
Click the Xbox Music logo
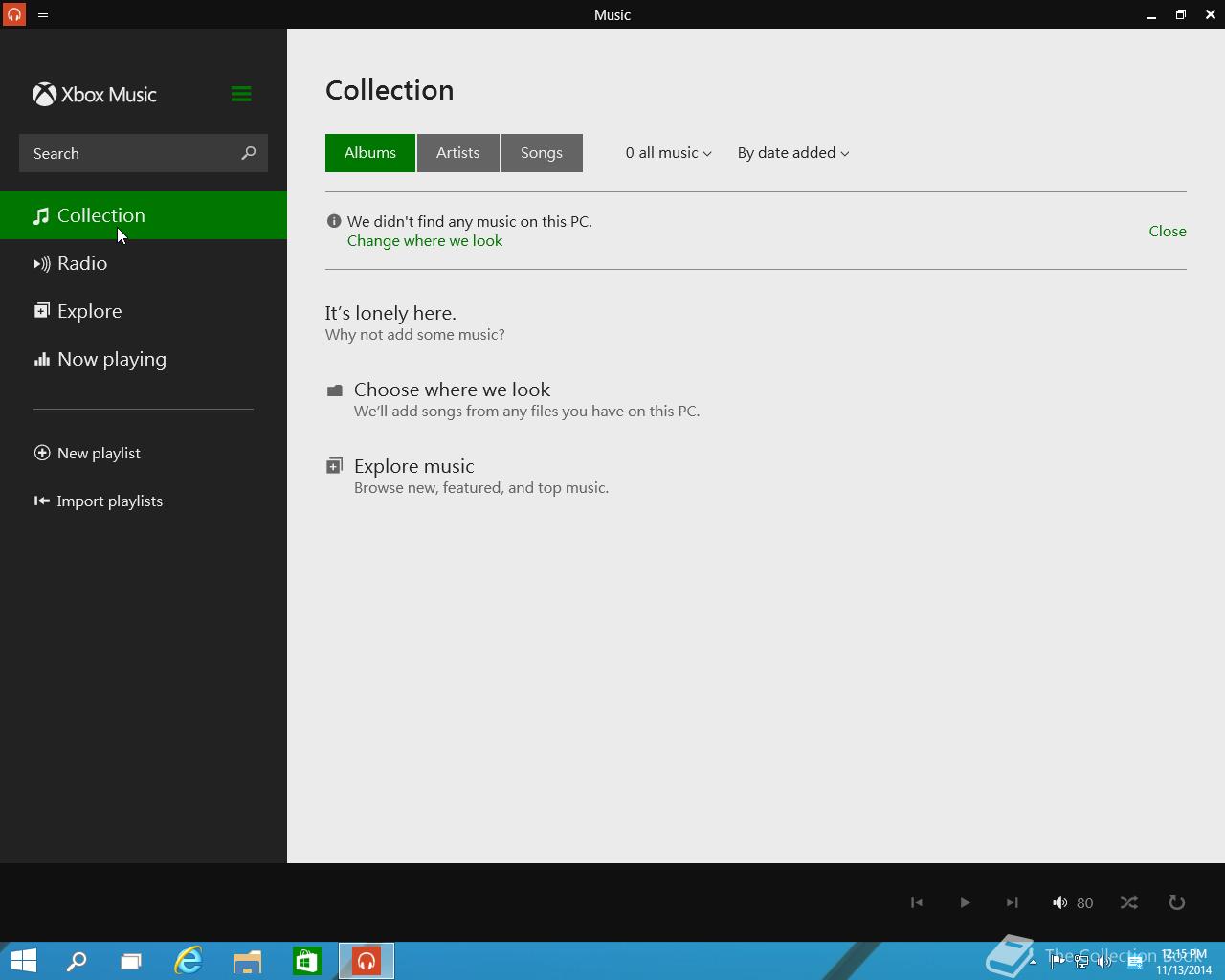[95, 95]
